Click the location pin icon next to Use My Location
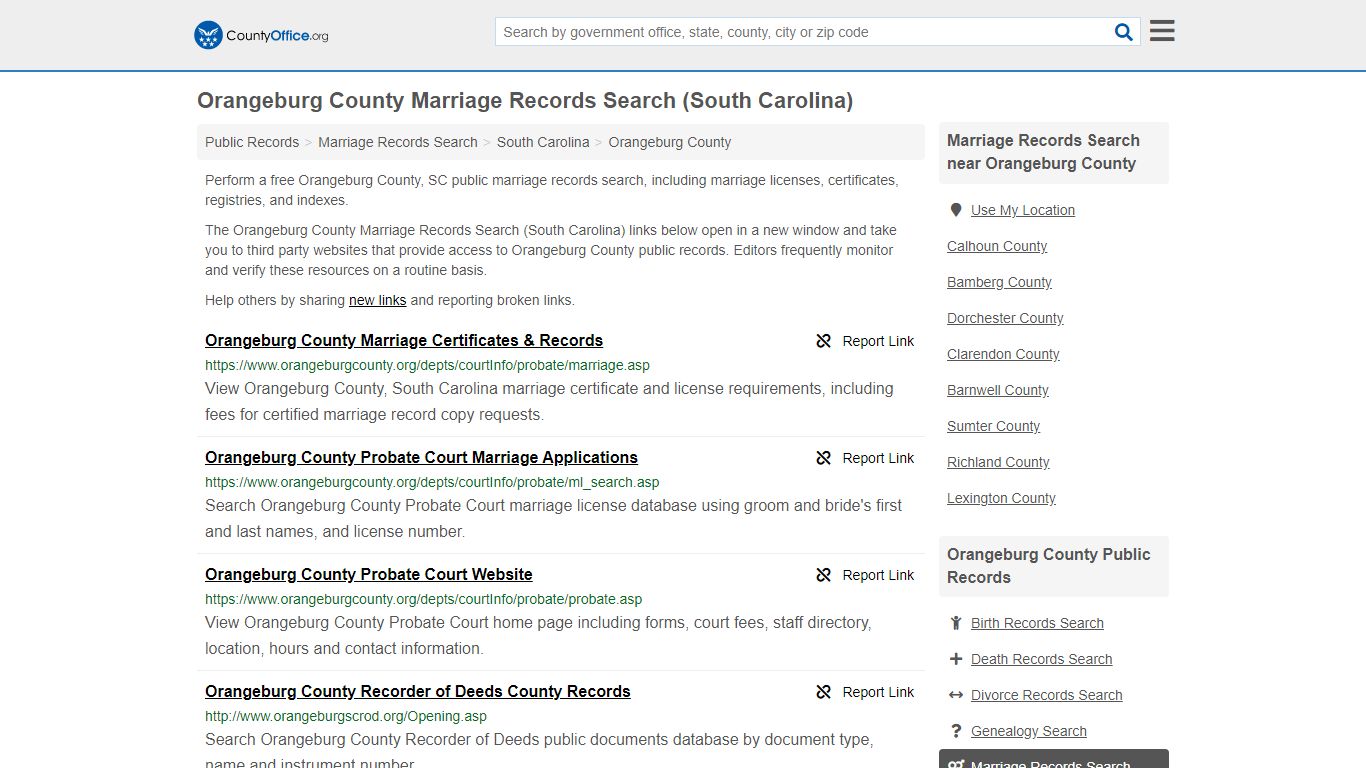 pos(956,210)
